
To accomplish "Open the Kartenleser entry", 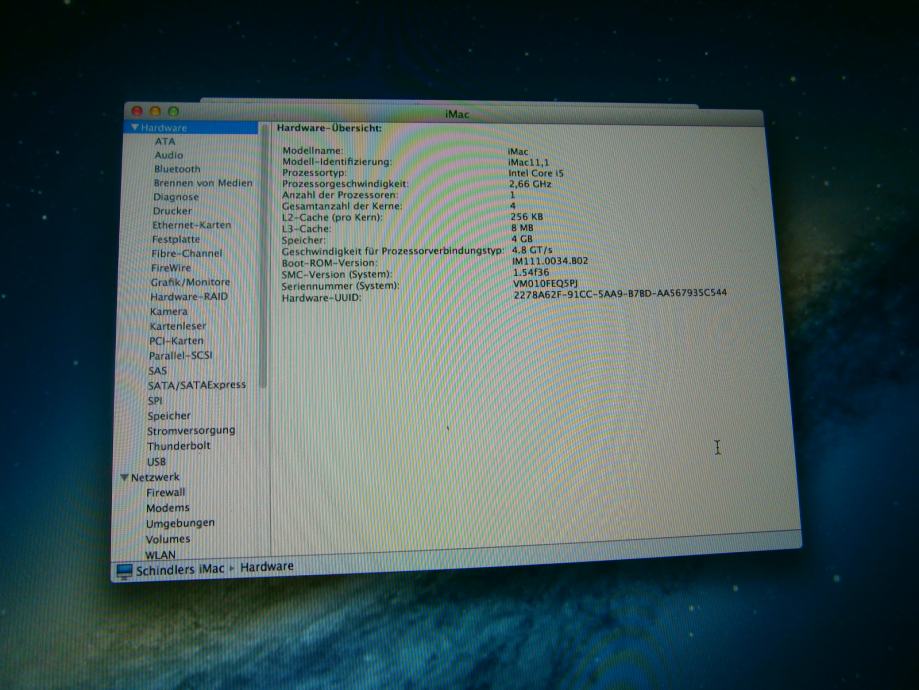I will (x=178, y=326).
